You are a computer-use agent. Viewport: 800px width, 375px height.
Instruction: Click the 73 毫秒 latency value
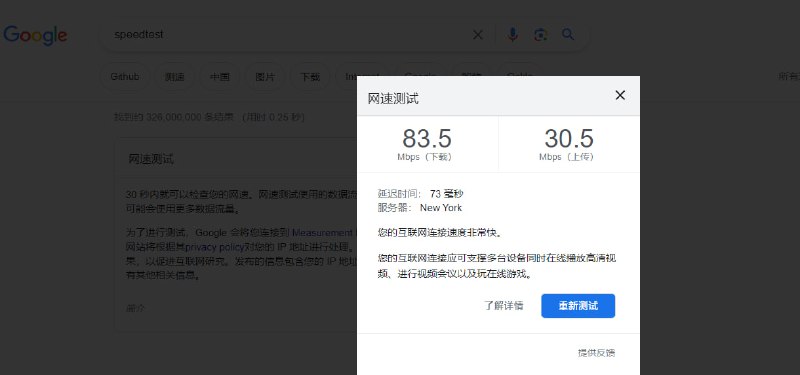(x=446, y=194)
